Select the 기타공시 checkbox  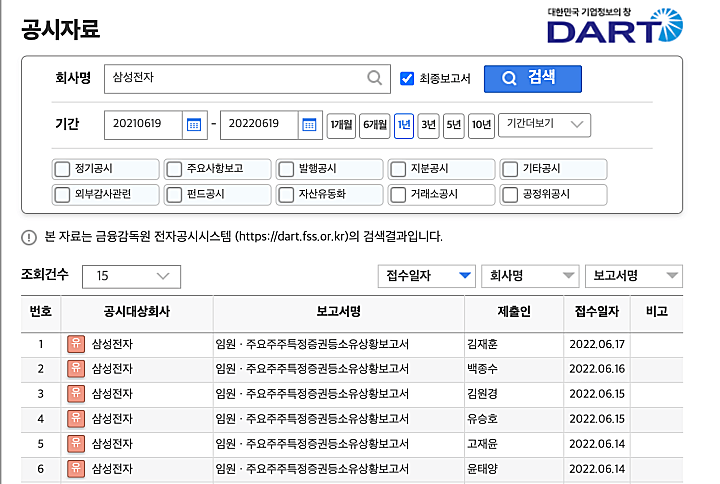click(x=510, y=169)
